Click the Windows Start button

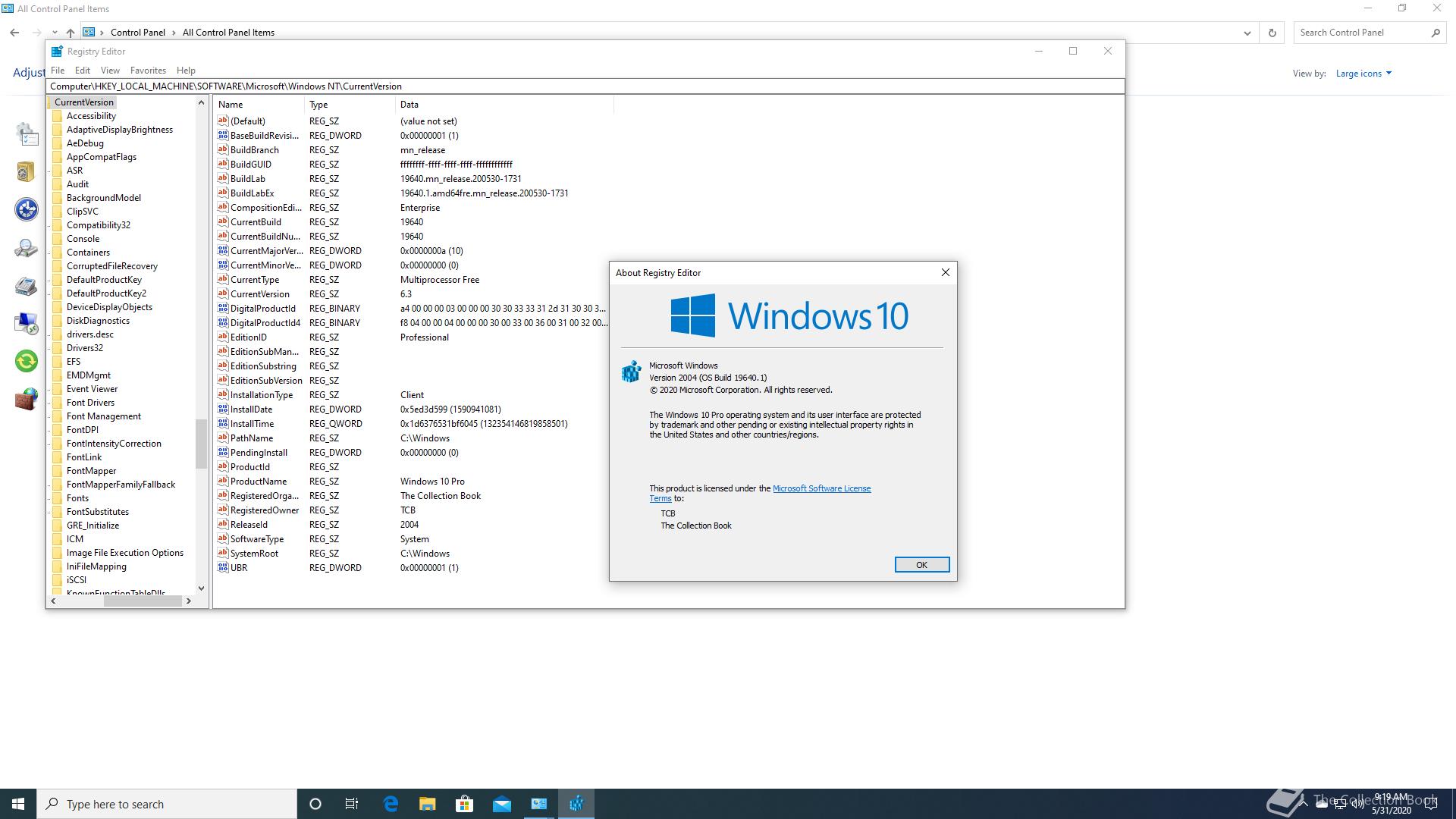click(18, 804)
